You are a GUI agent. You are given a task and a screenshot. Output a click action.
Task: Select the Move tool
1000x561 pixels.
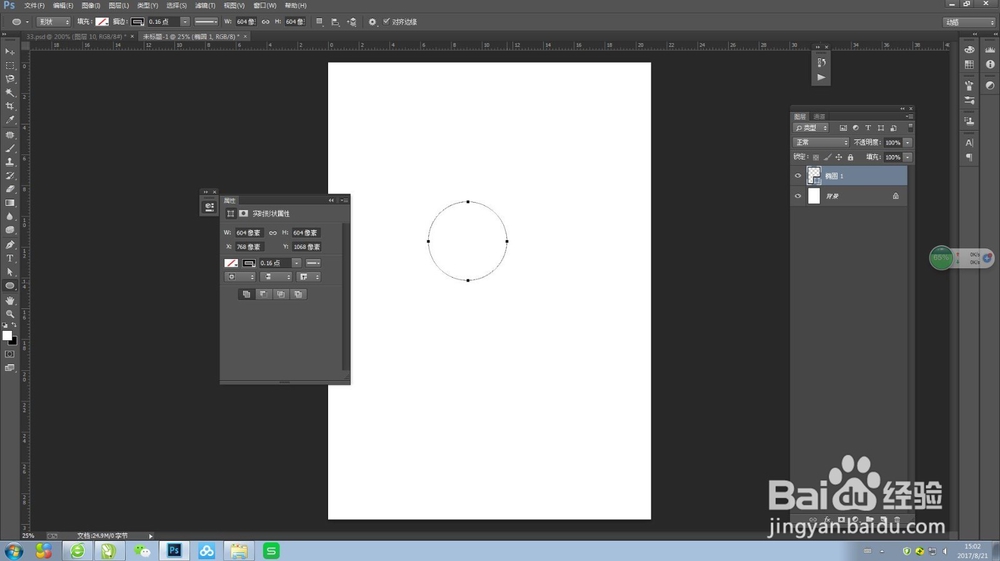click(x=10, y=52)
